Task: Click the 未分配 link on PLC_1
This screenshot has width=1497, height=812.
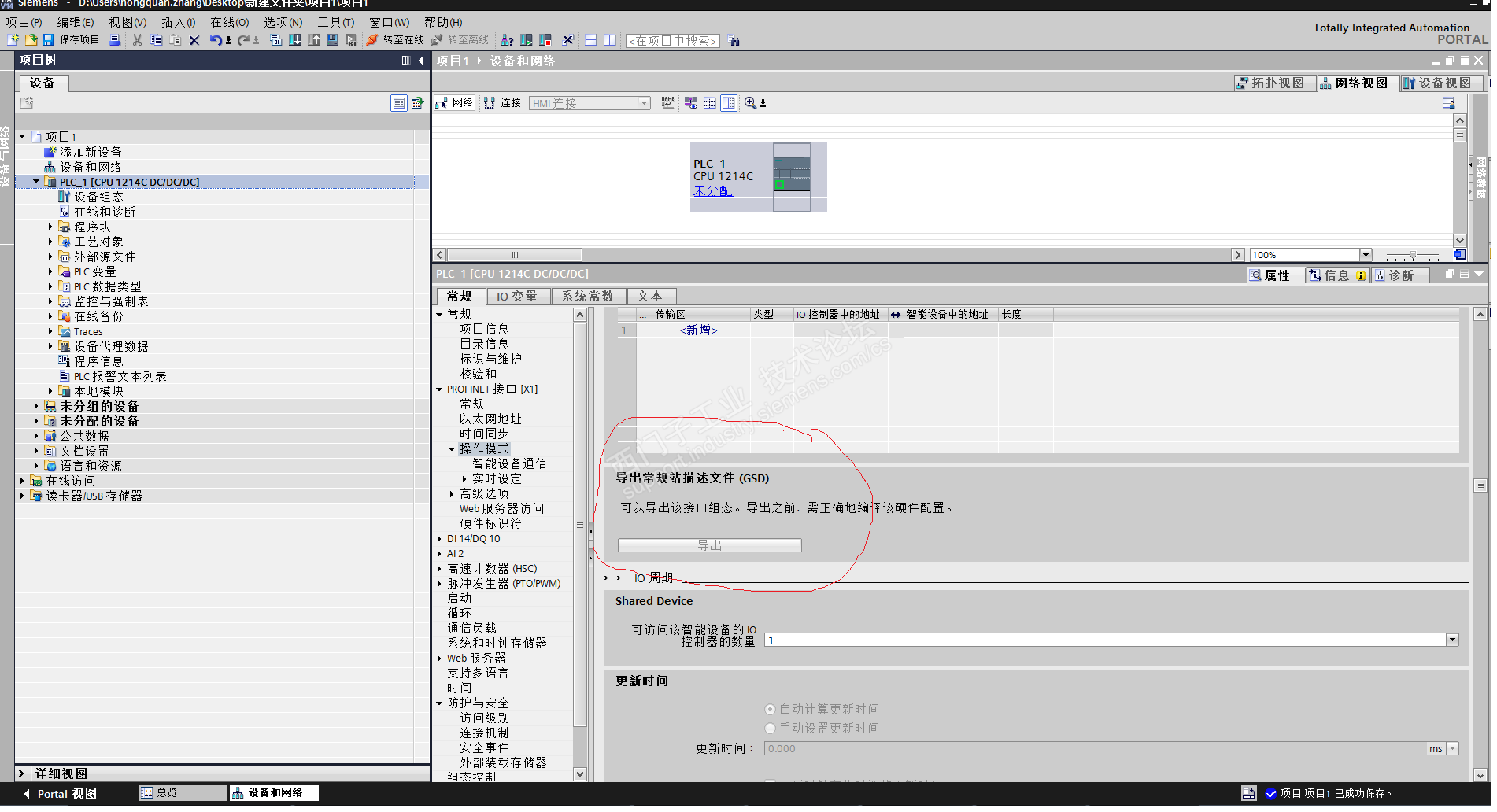Action: 713,191
